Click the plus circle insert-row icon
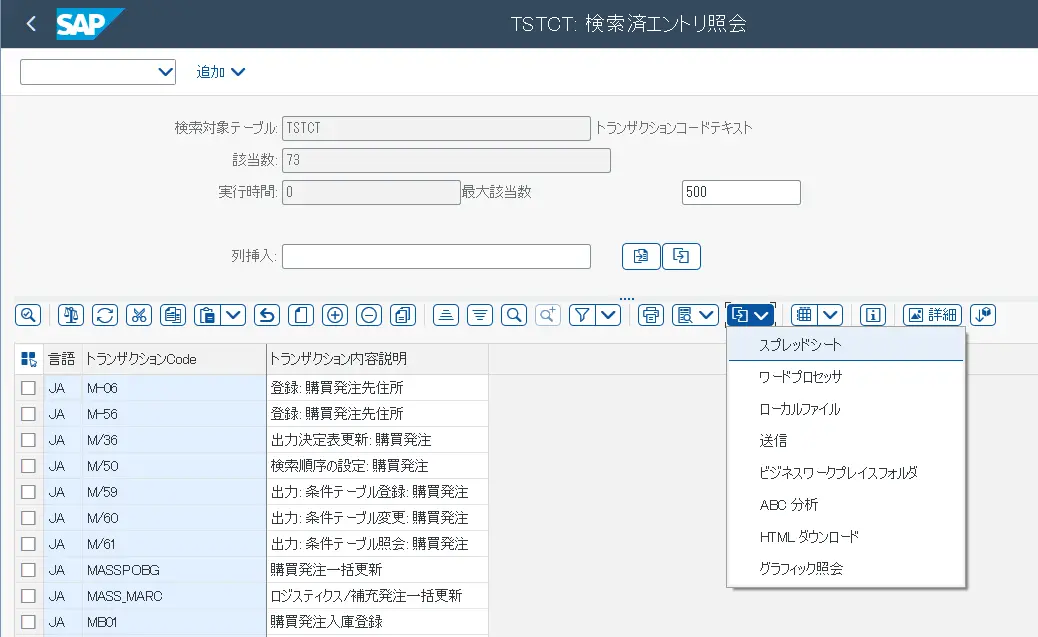Screen dimensions: 1038x637 click(335, 315)
